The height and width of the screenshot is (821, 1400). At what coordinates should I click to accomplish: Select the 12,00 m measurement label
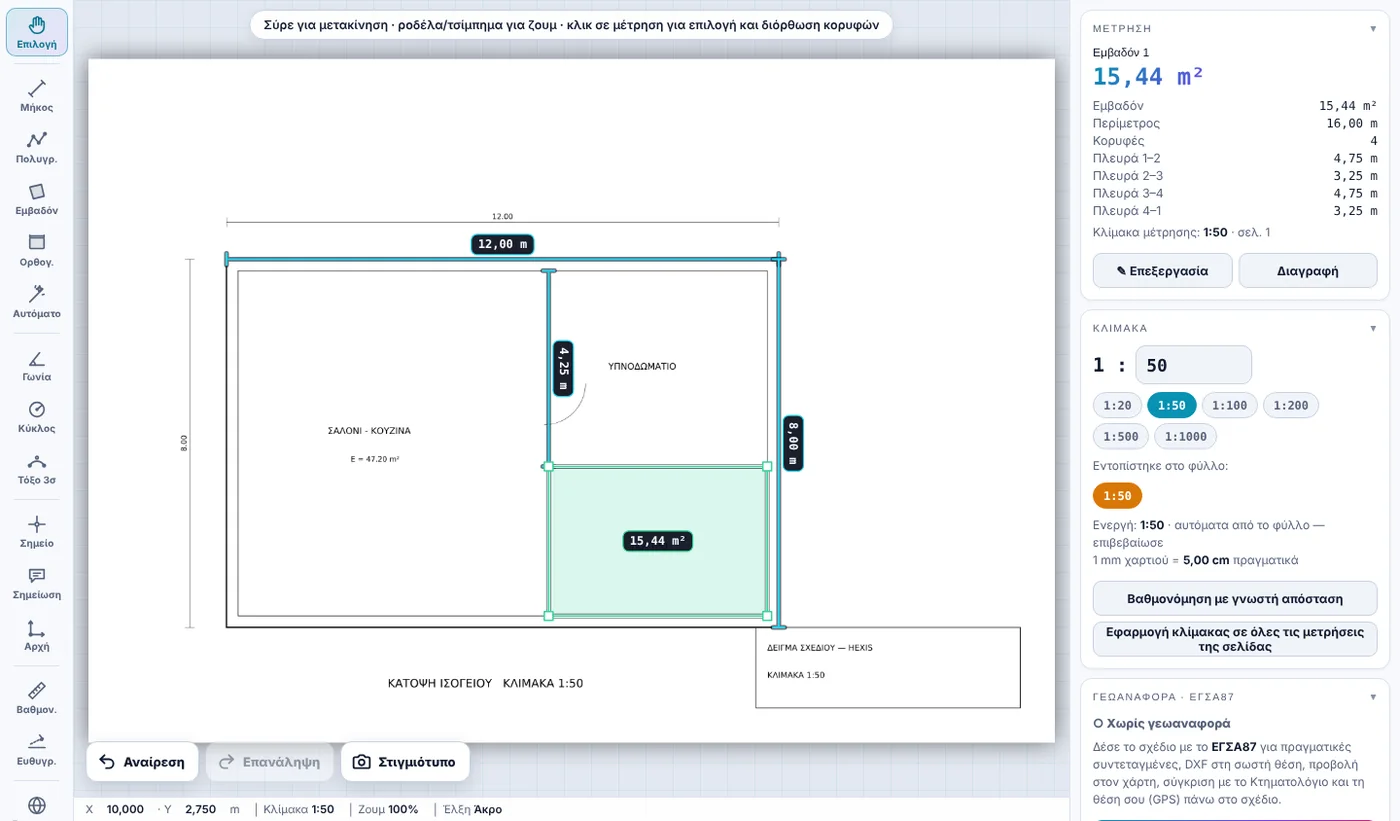[502, 244]
